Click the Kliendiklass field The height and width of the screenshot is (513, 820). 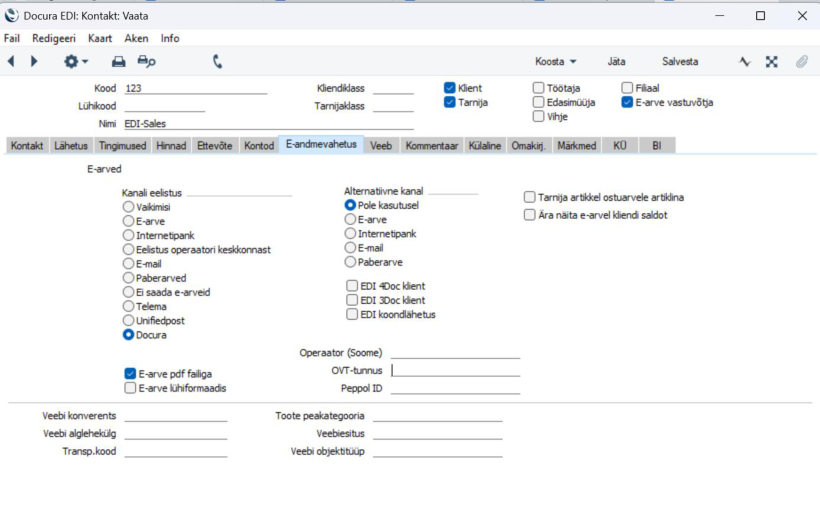tap(393, 88)
